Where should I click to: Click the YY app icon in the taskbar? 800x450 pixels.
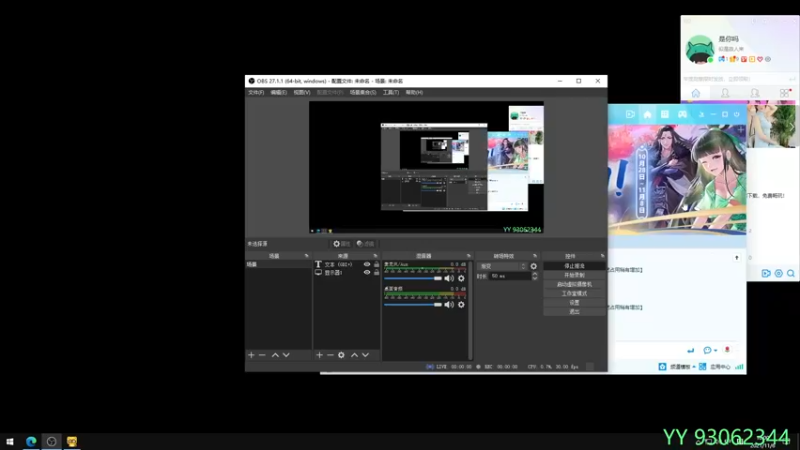71,441
